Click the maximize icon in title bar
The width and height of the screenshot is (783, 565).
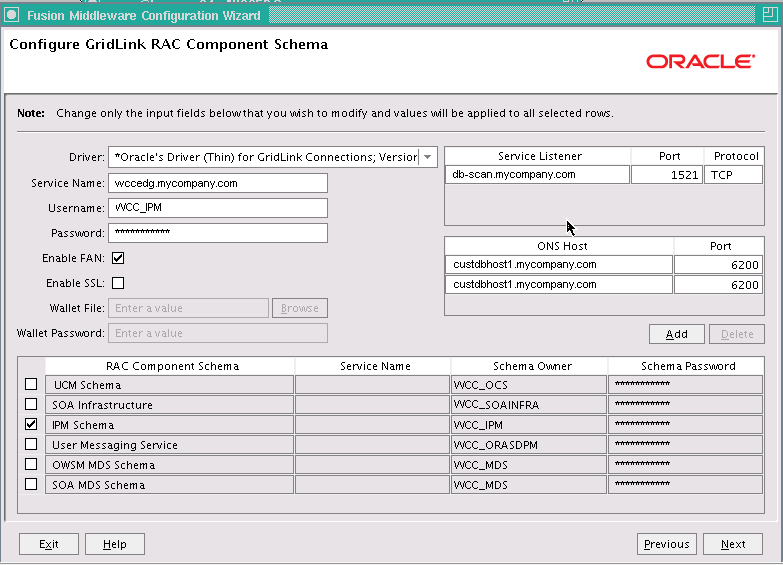click(x=770, y=15)
